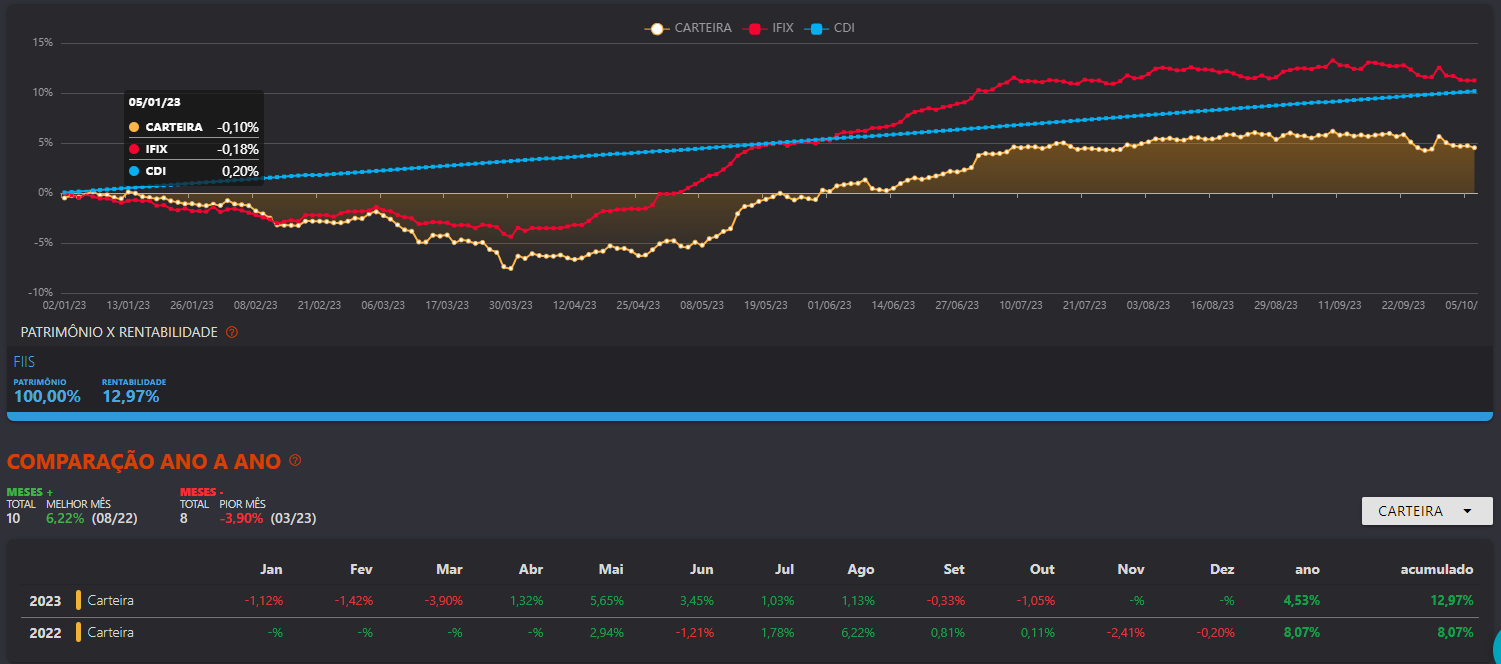Viewport: 1501px width, 664px height.
Task: Click the 2023 October value -1,05%
Action: (1035, 601)
